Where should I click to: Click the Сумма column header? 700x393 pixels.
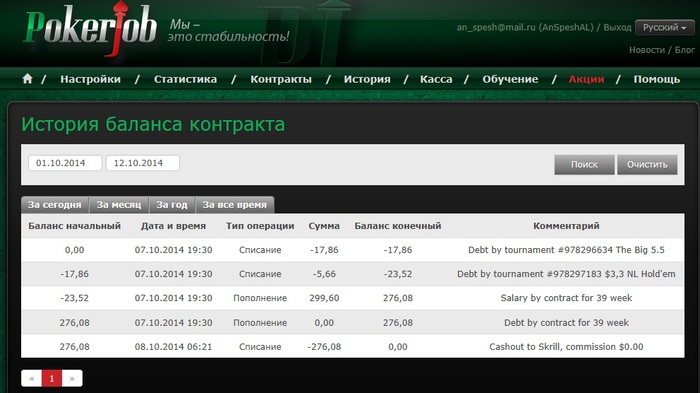tap(324, 226)
